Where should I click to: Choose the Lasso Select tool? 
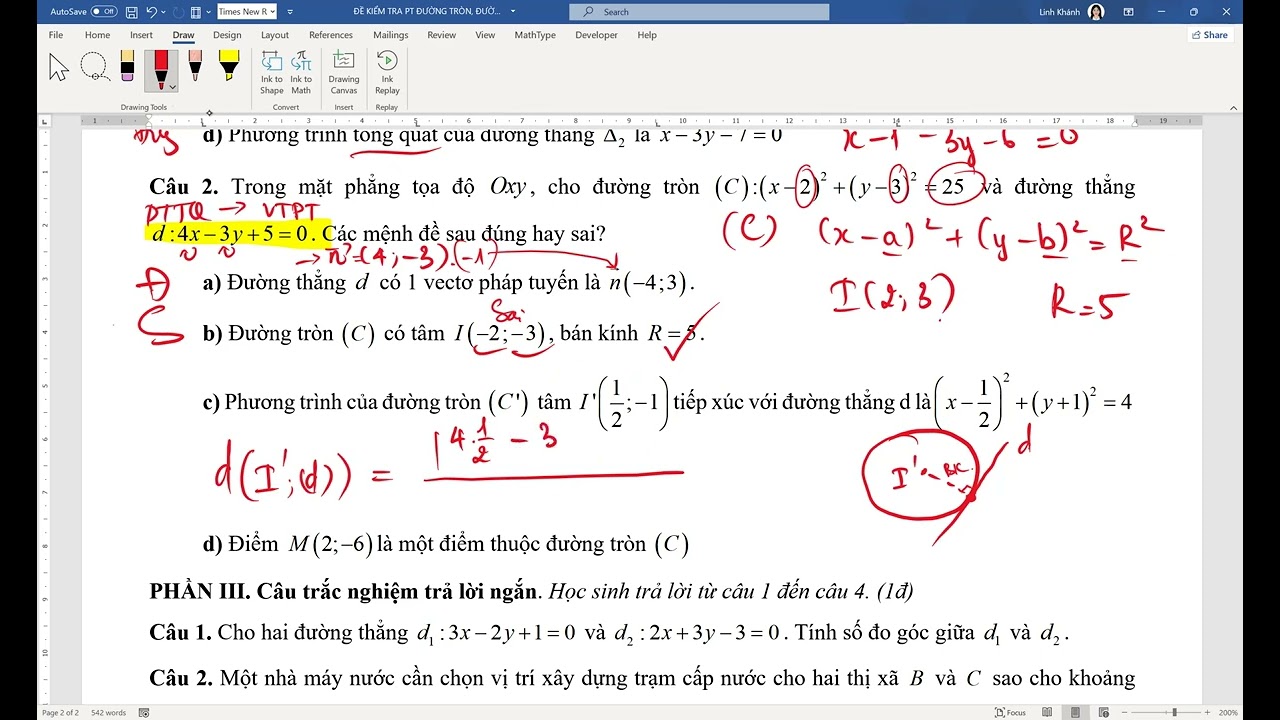point(94,67)
